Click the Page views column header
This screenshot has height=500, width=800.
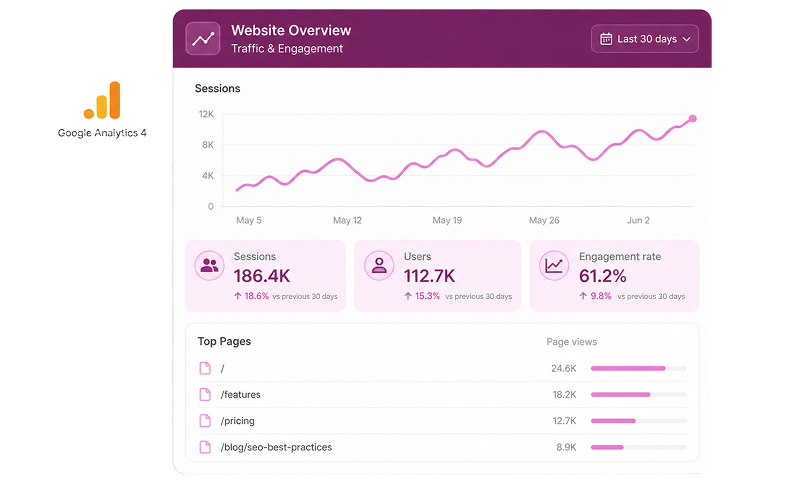pyautogui.click(x=571, y=342)
